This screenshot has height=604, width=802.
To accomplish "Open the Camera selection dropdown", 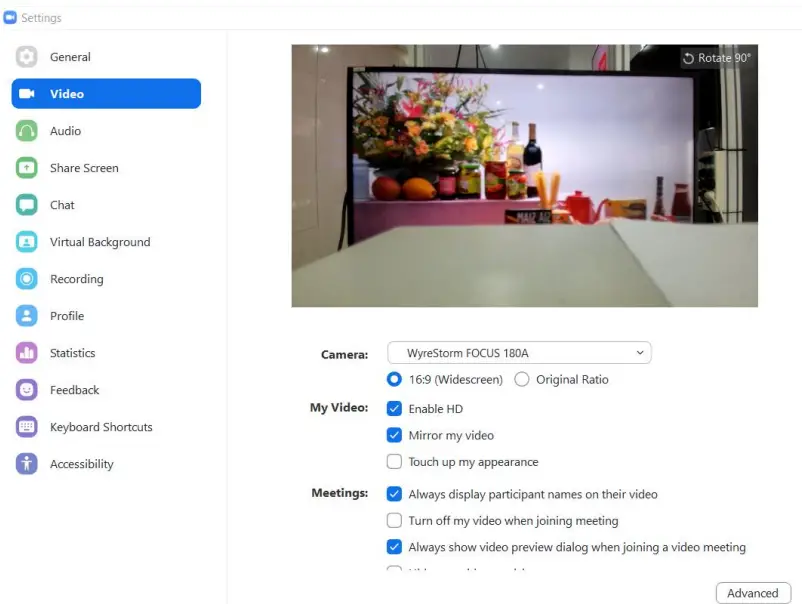I will tap(519, 353).
